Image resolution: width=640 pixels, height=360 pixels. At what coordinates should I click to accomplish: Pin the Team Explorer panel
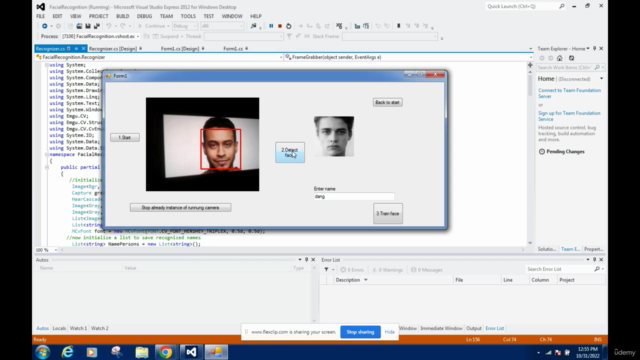594,49
